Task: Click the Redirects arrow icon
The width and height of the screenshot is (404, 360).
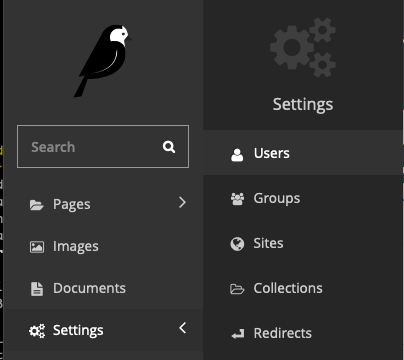Action: 238,333
